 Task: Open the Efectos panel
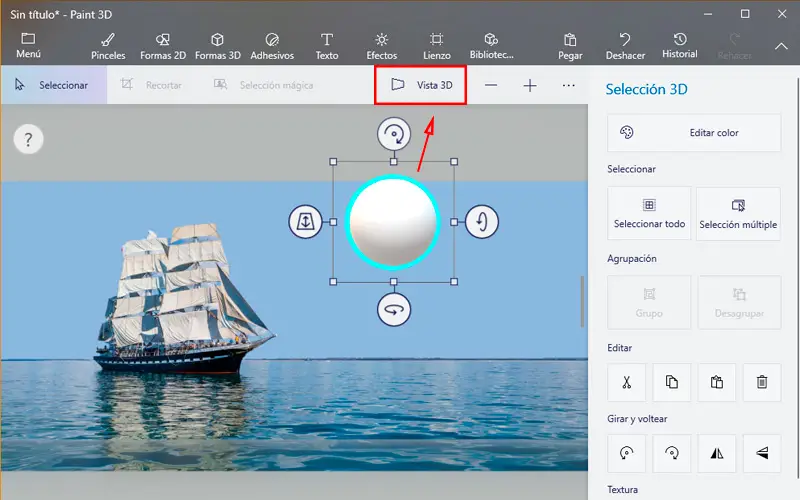[382, 46]
